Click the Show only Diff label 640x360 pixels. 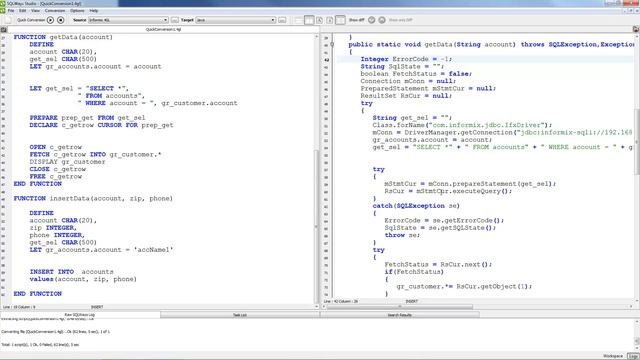[x=400, y=20]
